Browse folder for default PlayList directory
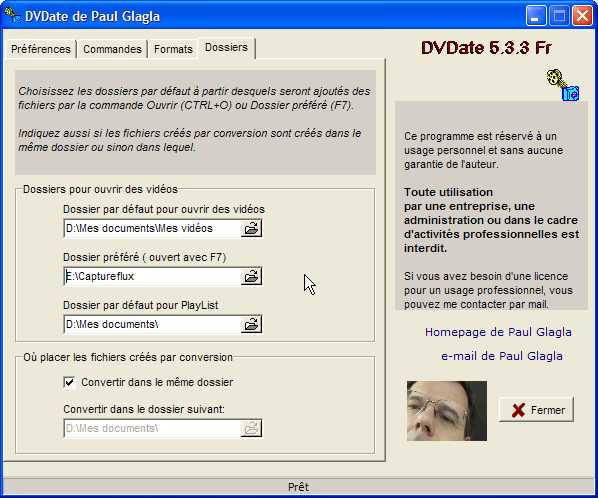Viewport: 598px width, 498px height. [x=251, y=324]
